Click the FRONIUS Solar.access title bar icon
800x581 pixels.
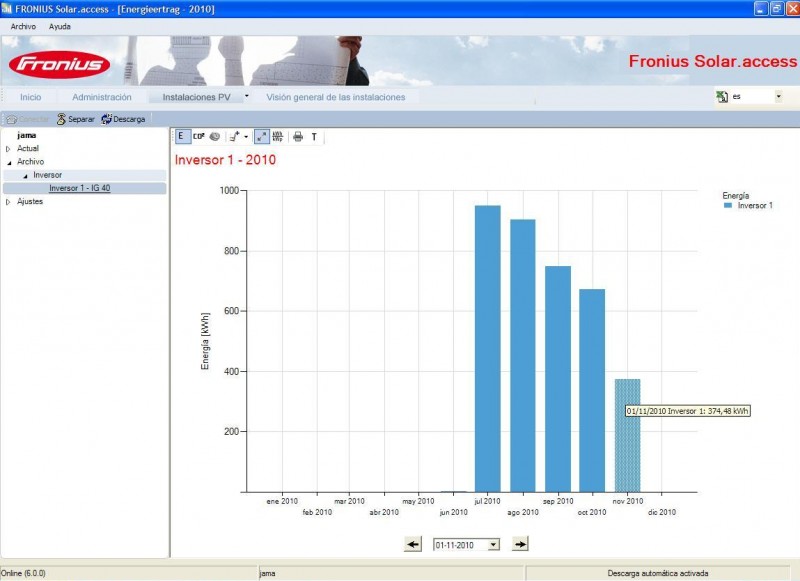(7, 9)
